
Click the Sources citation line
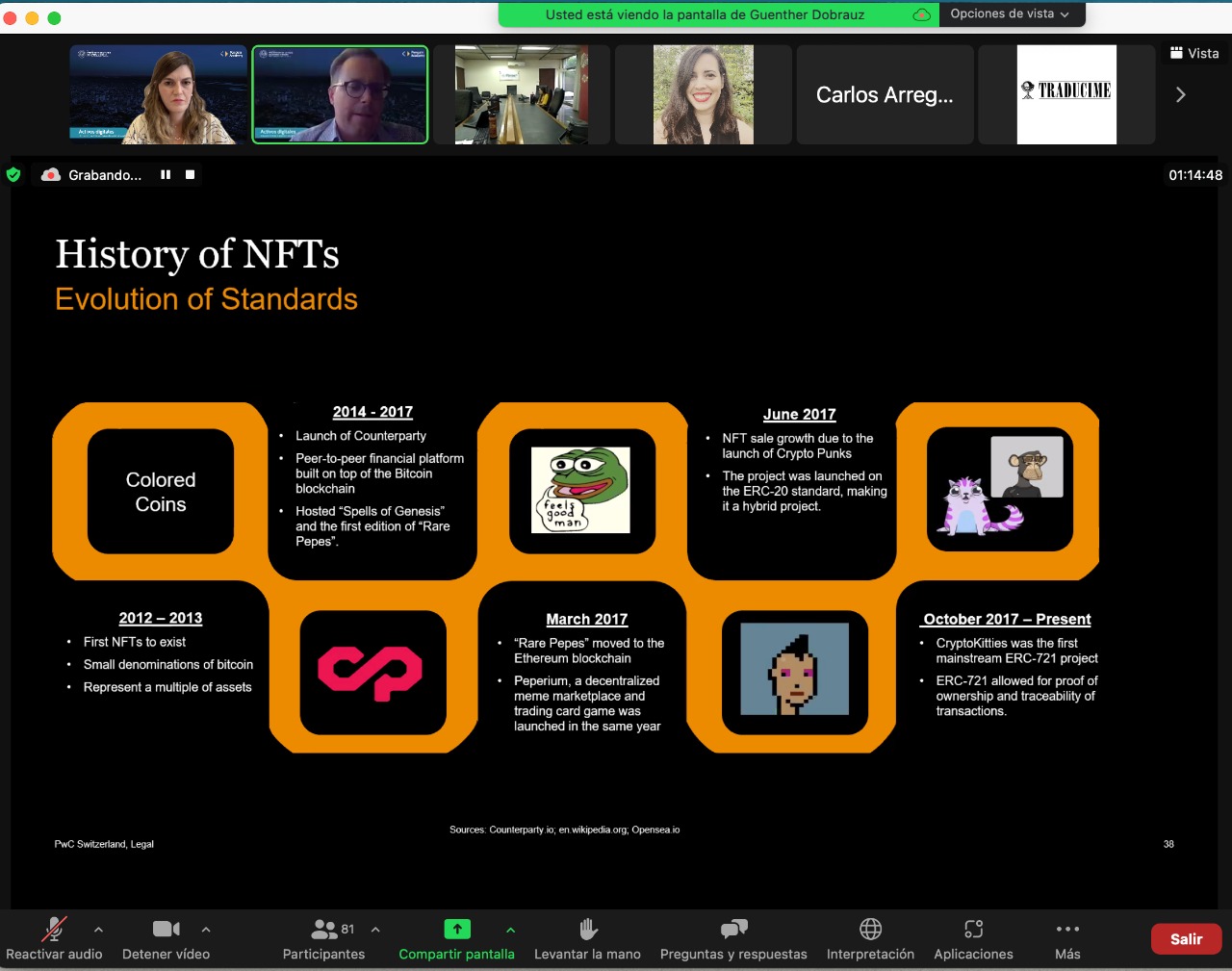pos(565,830)
